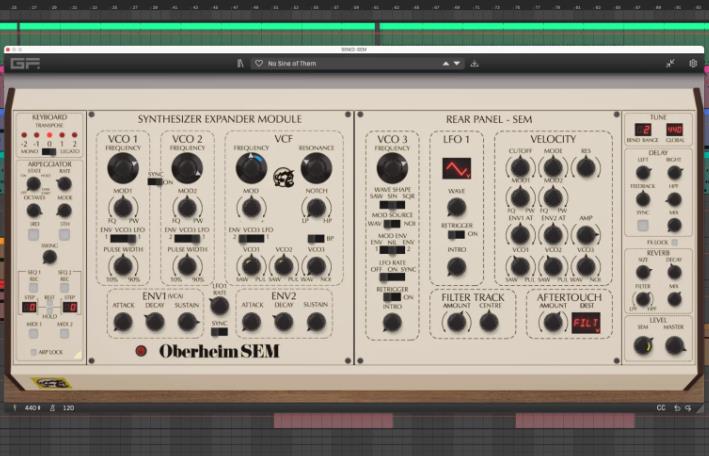
Task: Click the mascot icon in the VCF section
Action: 284,177
